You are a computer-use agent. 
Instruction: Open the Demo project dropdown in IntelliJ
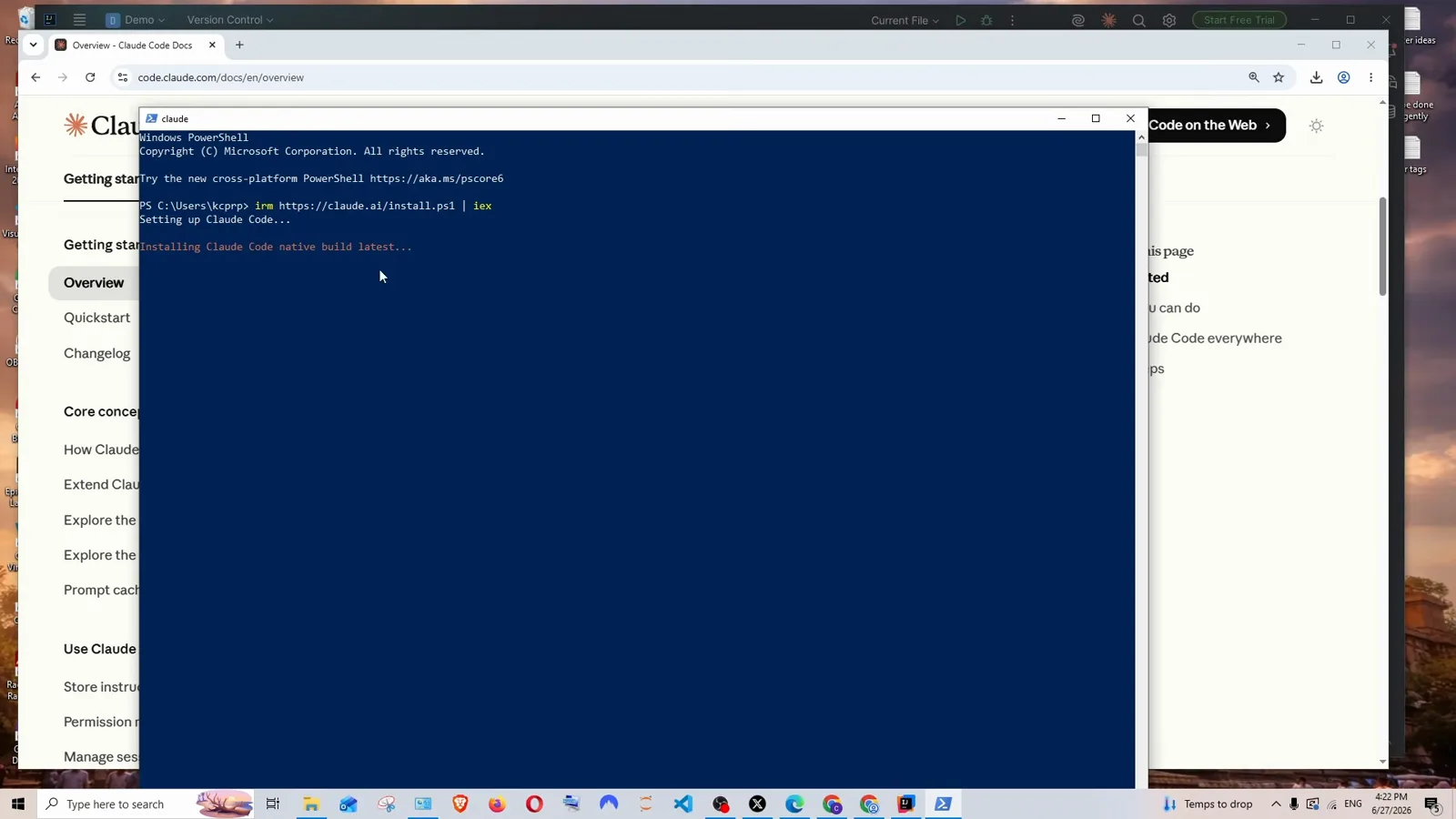coord(135,19)
